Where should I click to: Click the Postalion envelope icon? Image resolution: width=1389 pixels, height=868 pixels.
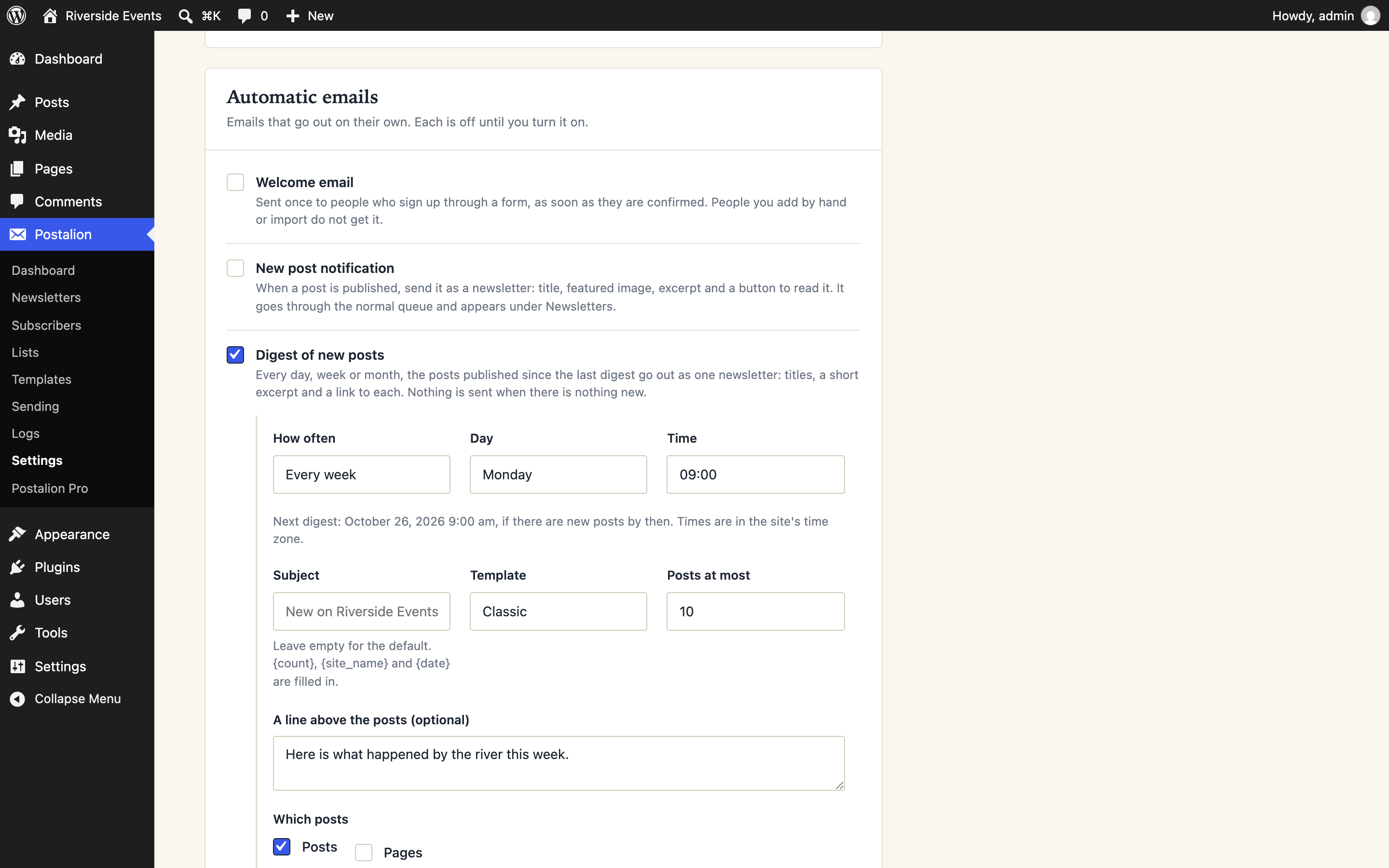[x=18, y=234]
